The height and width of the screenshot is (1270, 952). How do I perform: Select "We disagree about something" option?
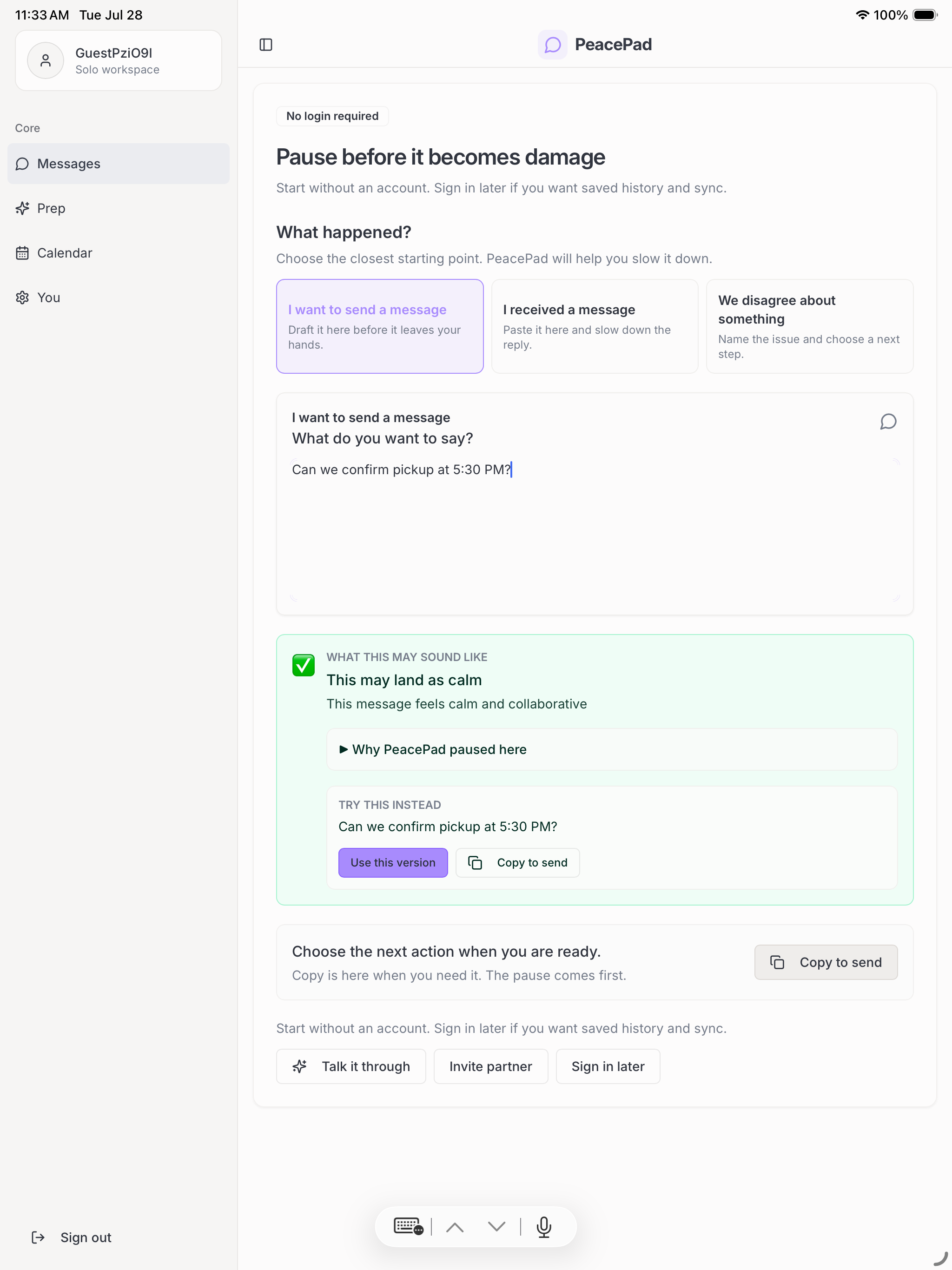point(810,326)
